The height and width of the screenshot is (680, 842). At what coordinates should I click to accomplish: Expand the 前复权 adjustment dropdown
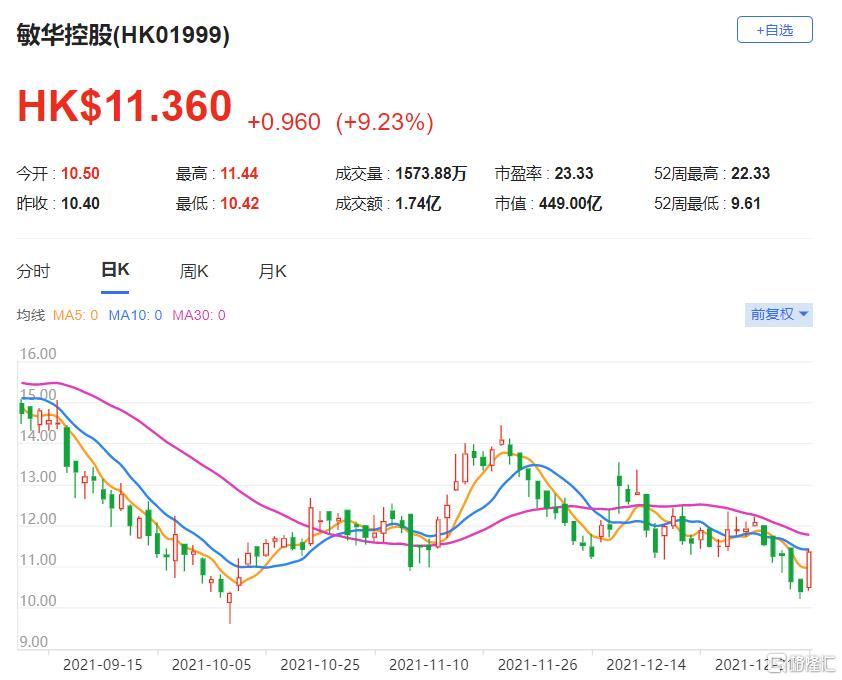(780, 314)
